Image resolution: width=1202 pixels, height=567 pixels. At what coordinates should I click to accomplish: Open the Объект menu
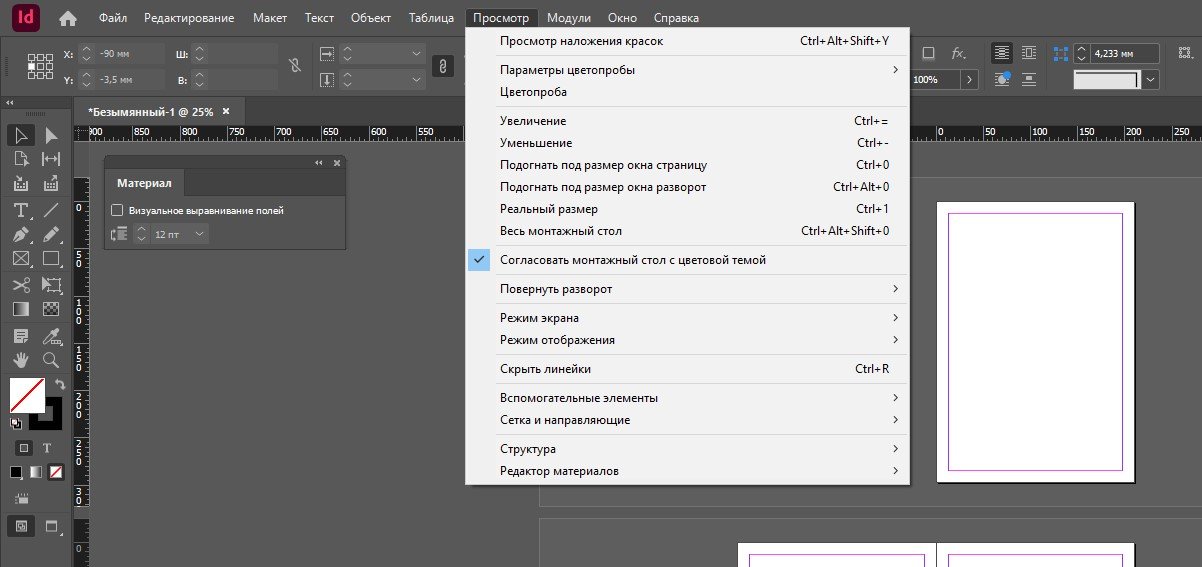(x=371, y=18)
